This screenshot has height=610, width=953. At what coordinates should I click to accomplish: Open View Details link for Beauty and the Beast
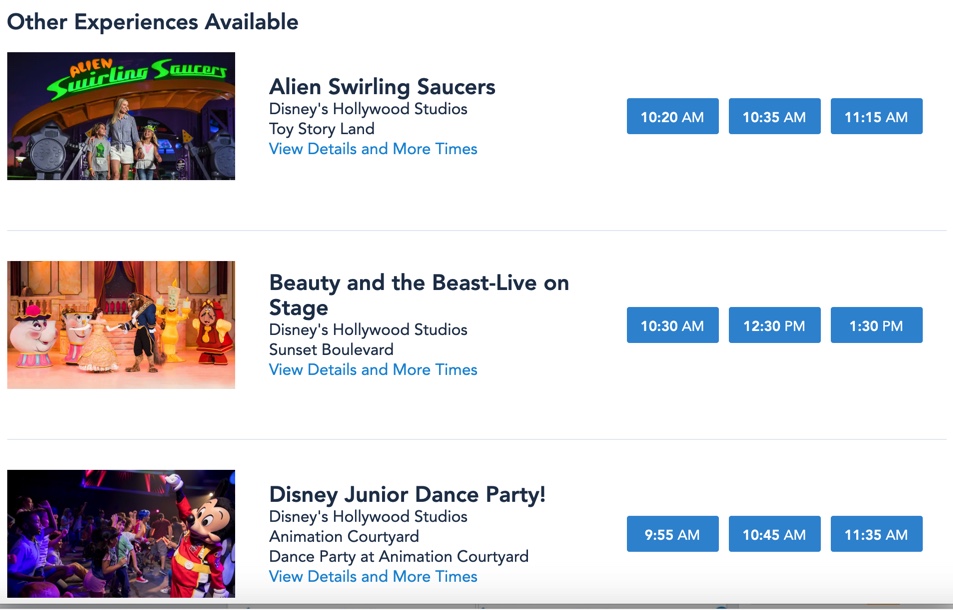tap(373, 370)
